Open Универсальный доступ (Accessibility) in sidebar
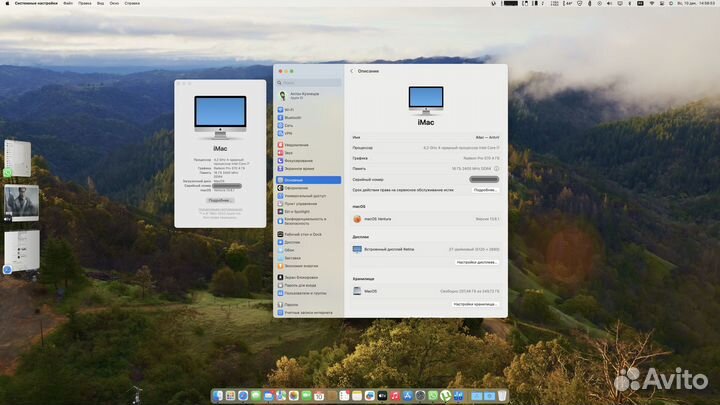This screenshot has height=405, width=720. [309, 196]
